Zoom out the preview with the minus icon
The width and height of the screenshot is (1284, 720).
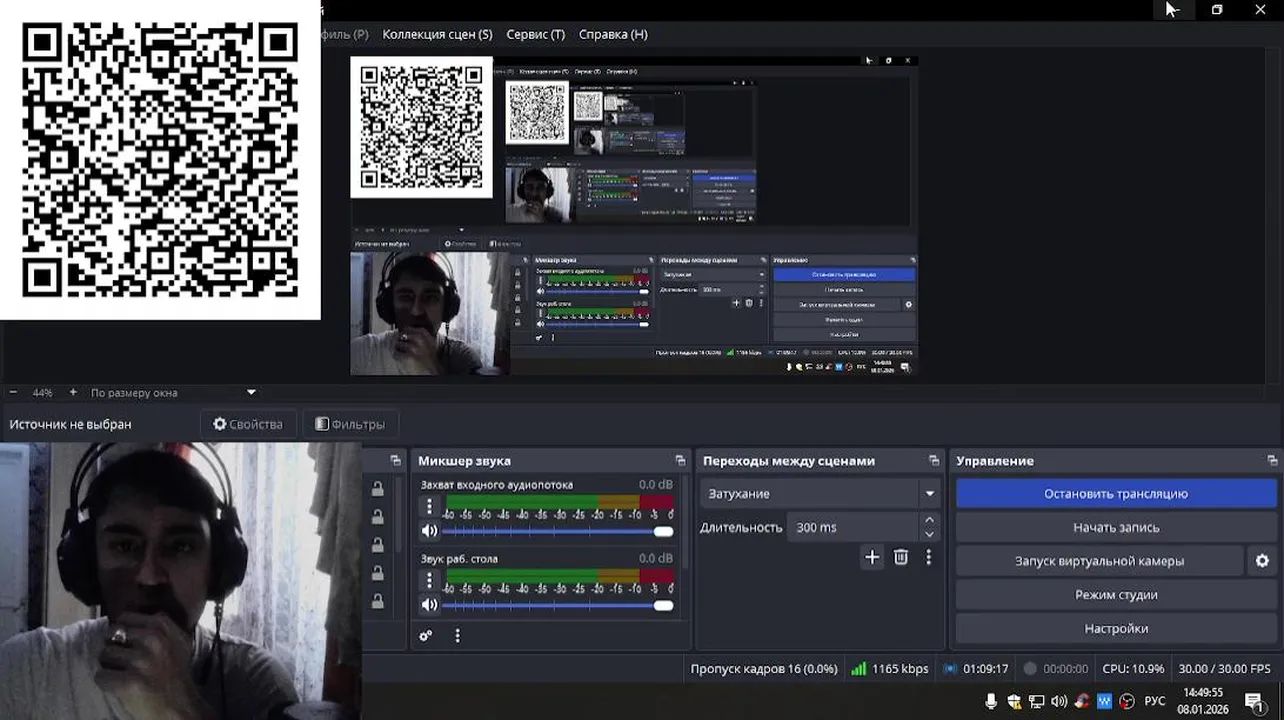click(x=13, y=393)
